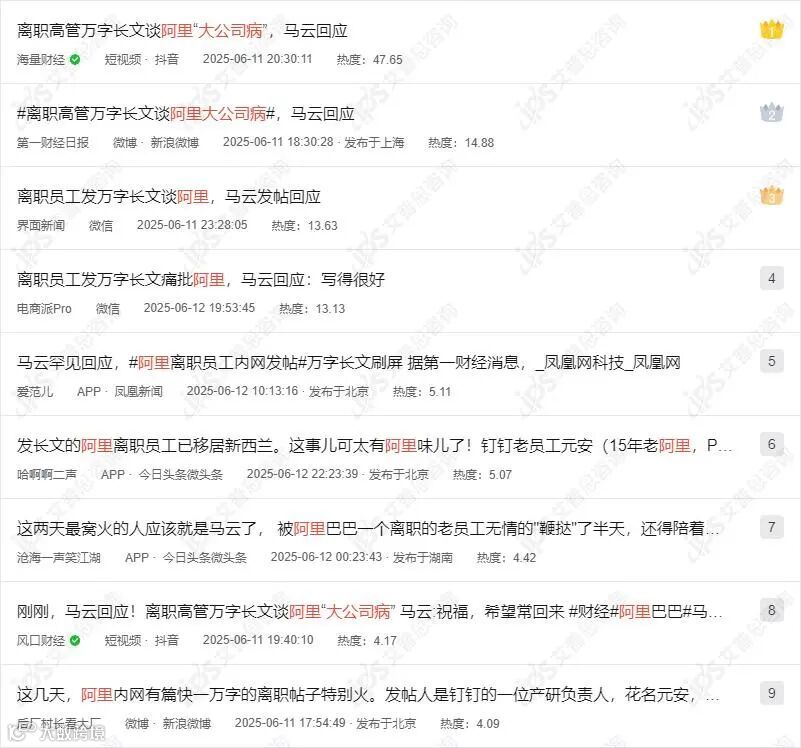This screenshot has height=748, width=801.
Task: Click the rank 9 number badge
Action: [x=771, y=693]
